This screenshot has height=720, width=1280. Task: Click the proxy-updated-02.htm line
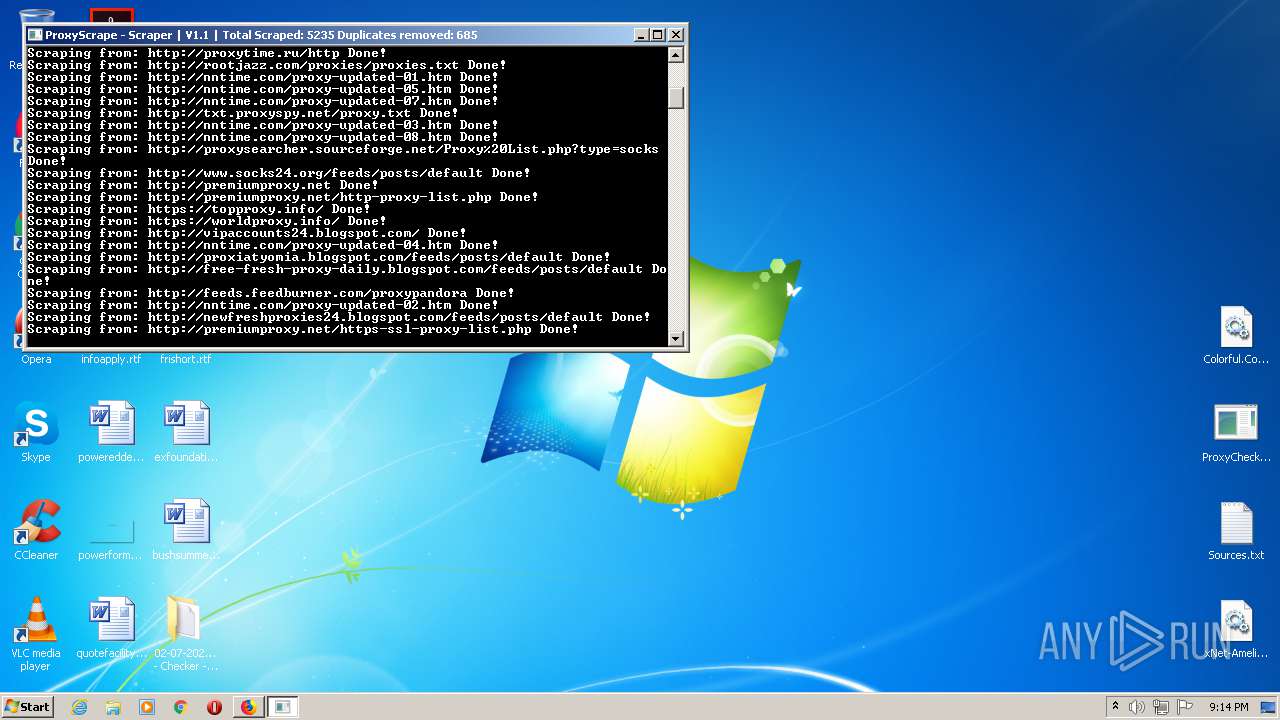tap(263, 305)
